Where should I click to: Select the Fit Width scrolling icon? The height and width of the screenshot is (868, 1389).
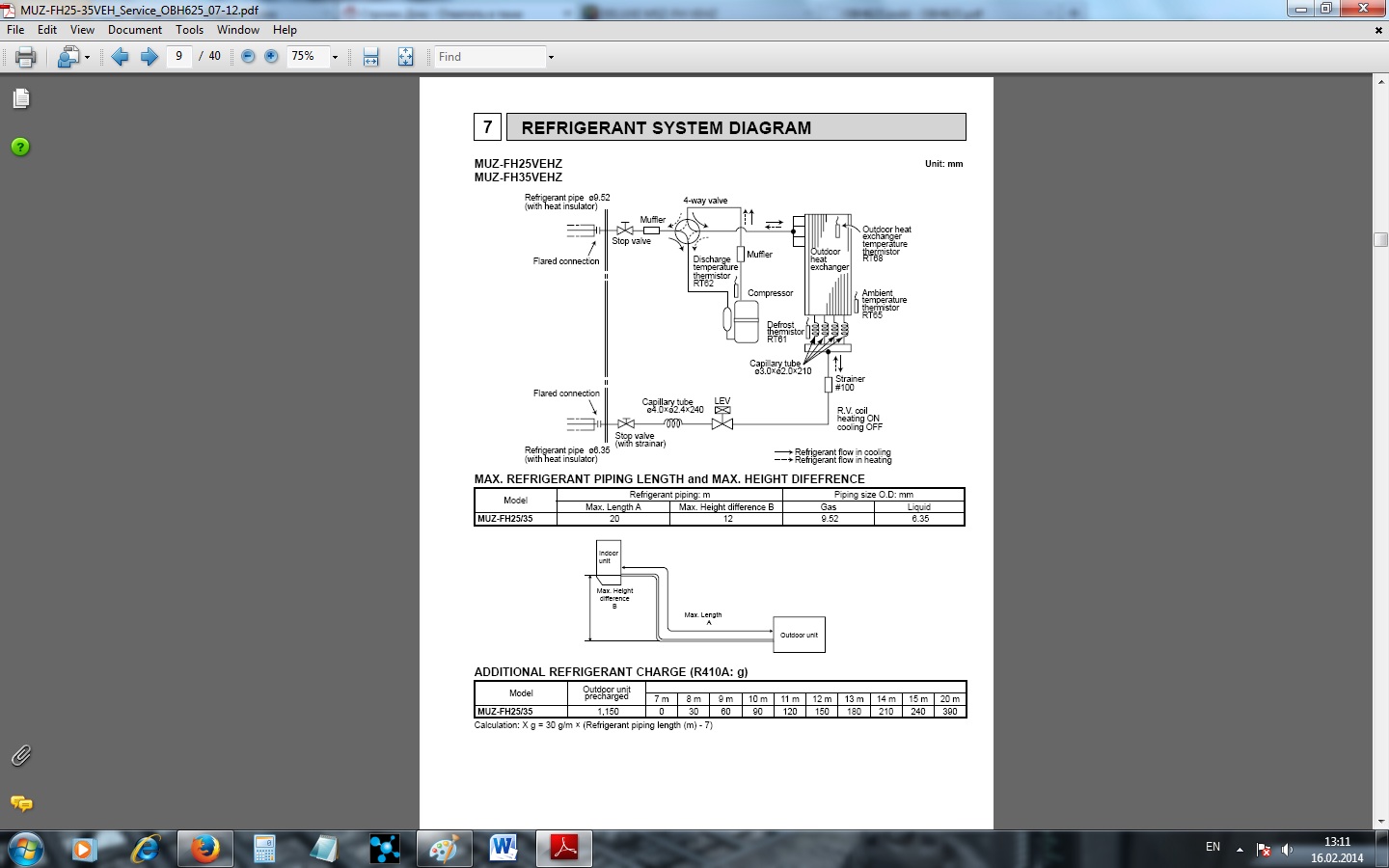[x=370, y=57]
